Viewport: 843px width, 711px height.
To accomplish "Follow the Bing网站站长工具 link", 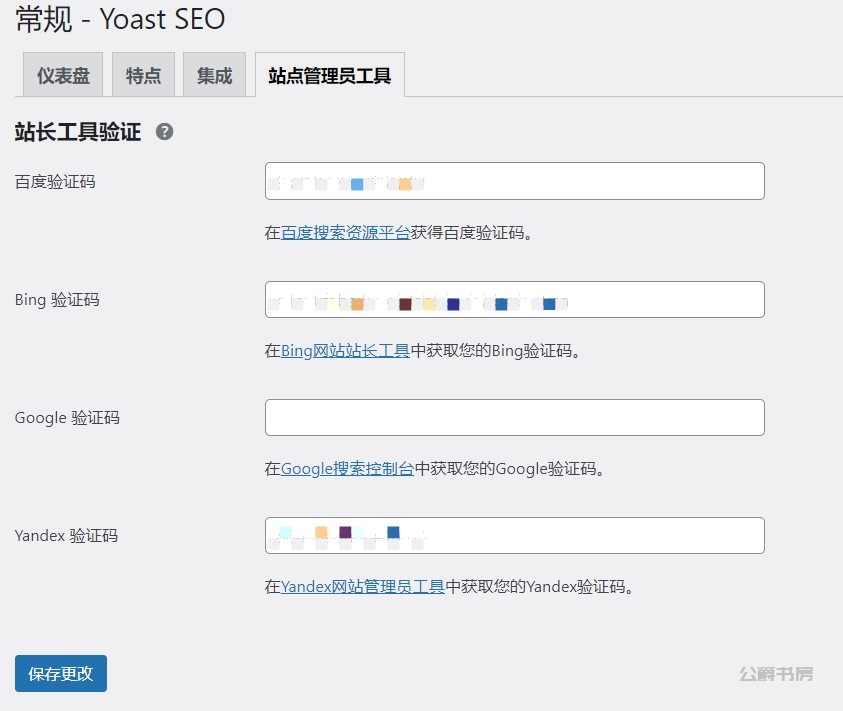I will (x=345, y=351).
